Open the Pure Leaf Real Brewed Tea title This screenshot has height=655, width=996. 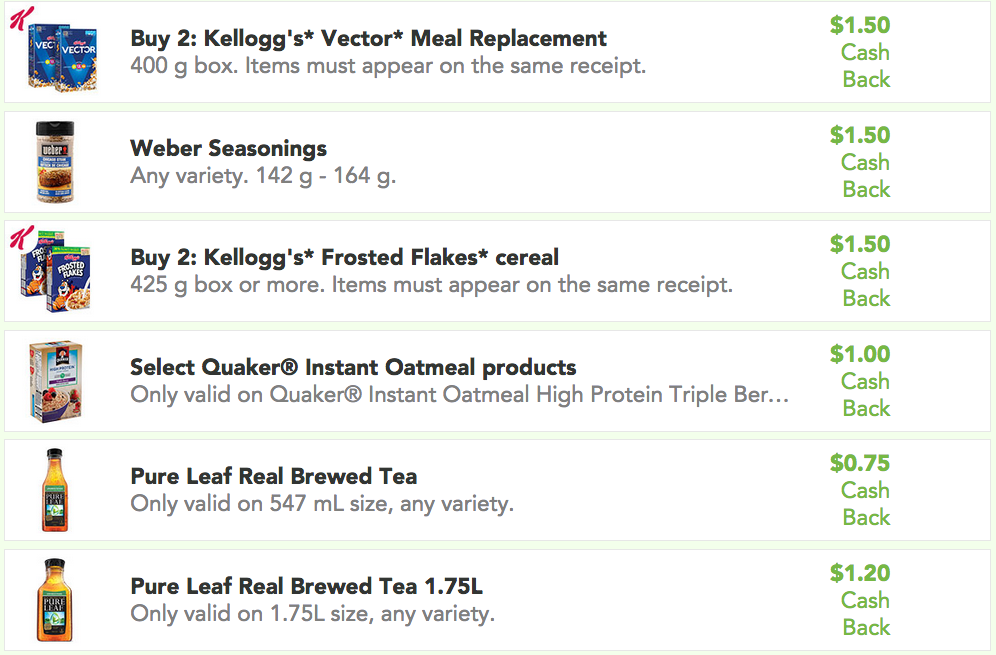pos(274,476)
